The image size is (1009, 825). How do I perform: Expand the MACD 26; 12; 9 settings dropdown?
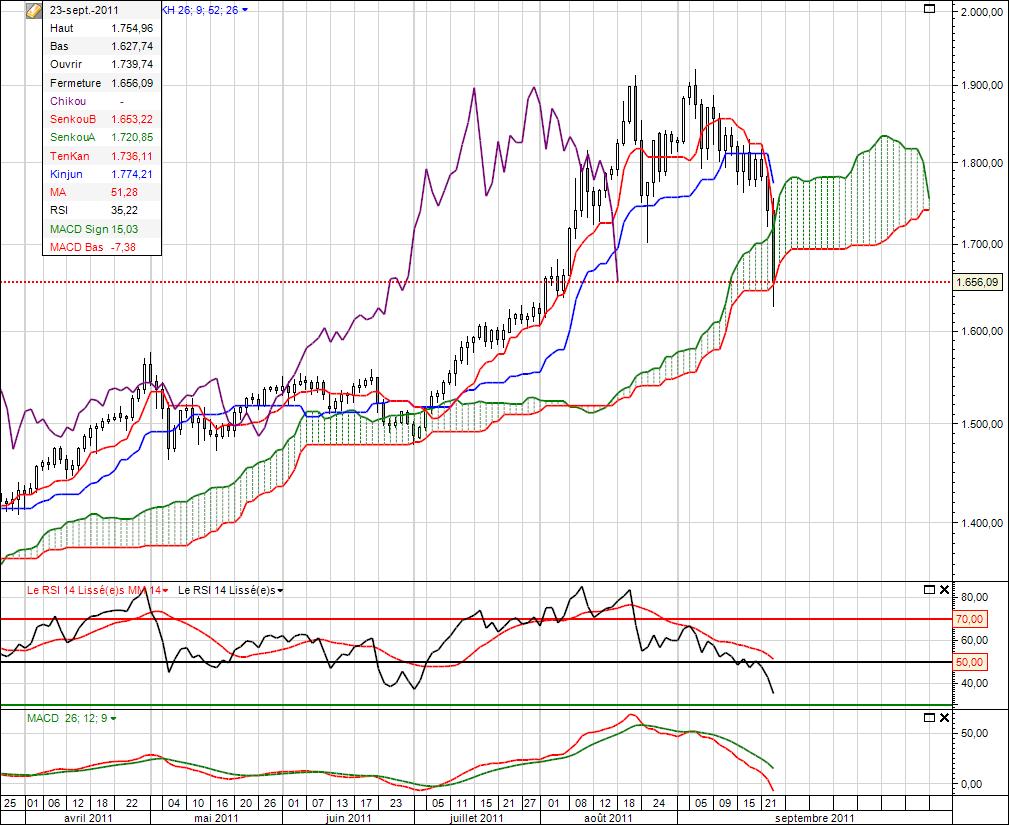115,718
